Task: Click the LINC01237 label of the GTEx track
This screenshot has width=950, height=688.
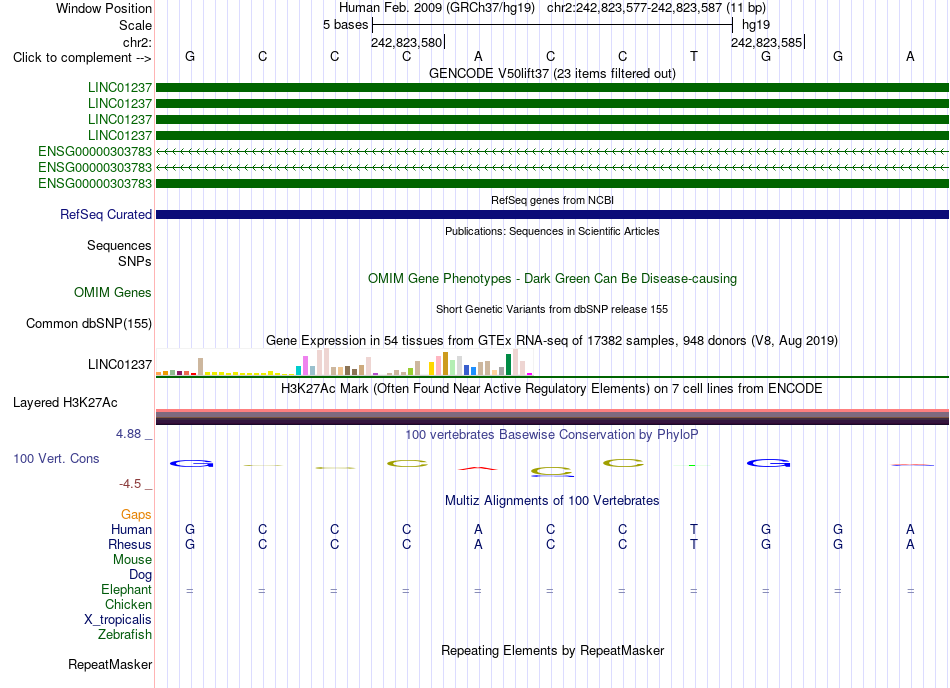Action: [120, 365]
